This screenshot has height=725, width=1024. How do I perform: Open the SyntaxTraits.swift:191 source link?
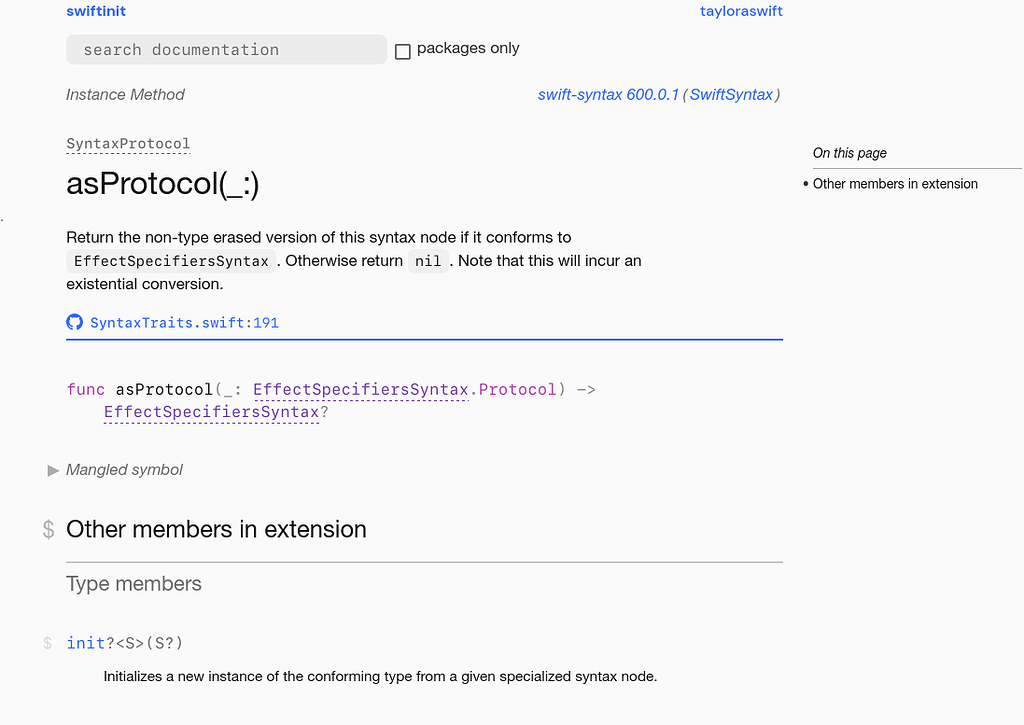point(184,322)
